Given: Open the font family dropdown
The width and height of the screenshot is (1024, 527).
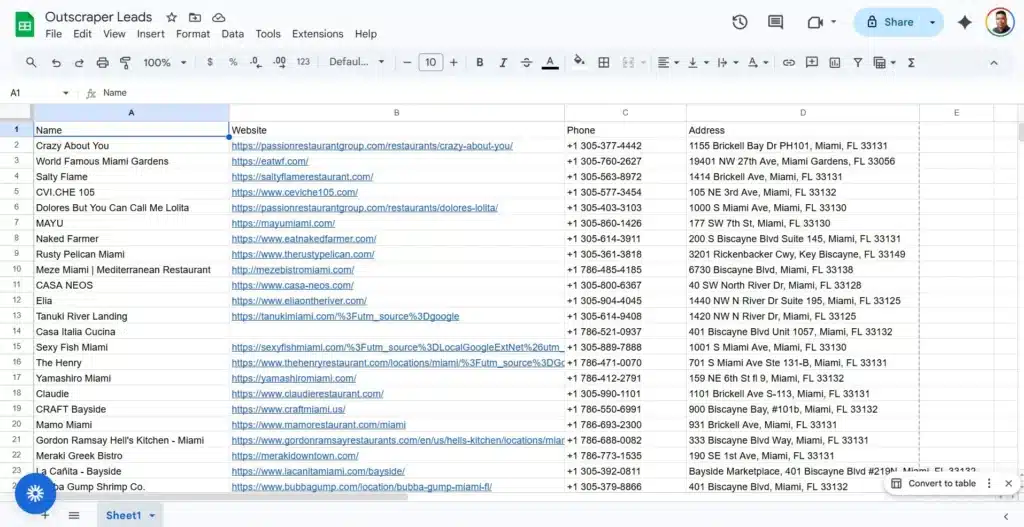Looking at the screenshot, I should pos(357,63).
